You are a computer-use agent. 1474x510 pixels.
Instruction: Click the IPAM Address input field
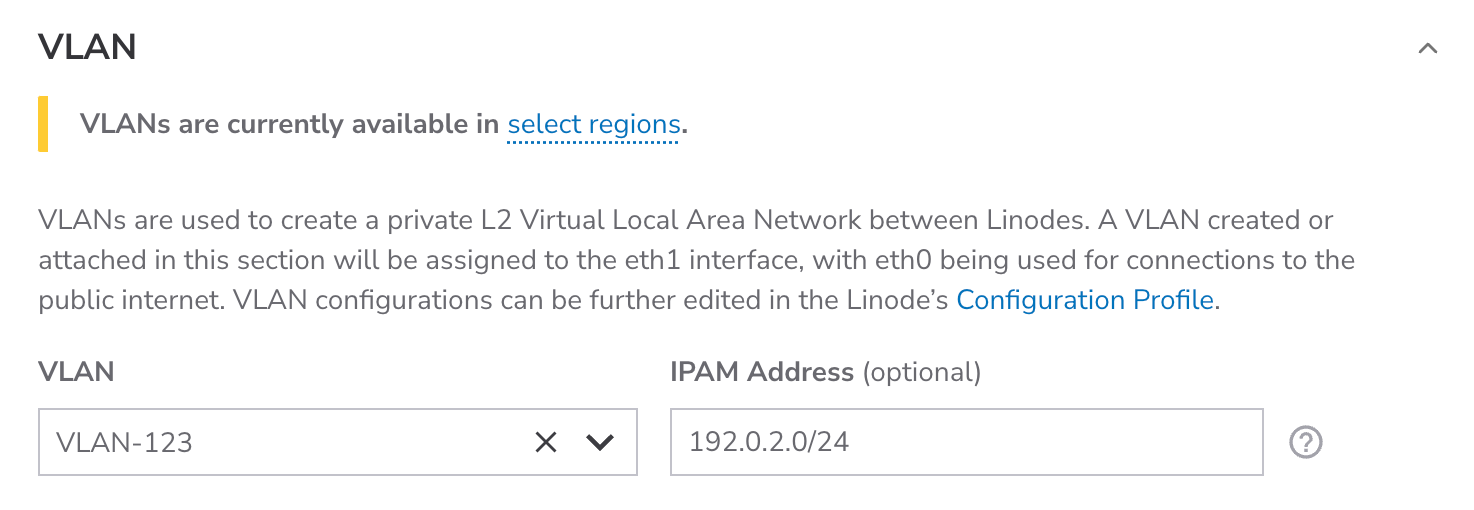point(966,442)
